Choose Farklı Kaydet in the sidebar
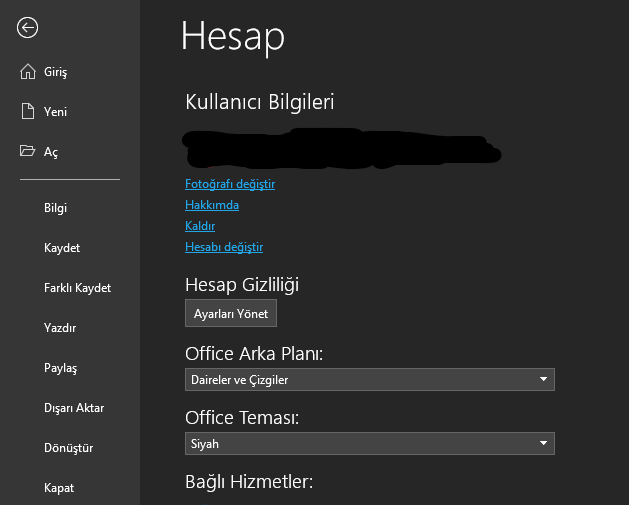The width and height of the screenshot is (629, 505). pyautogui.click(x=77, y=288)
